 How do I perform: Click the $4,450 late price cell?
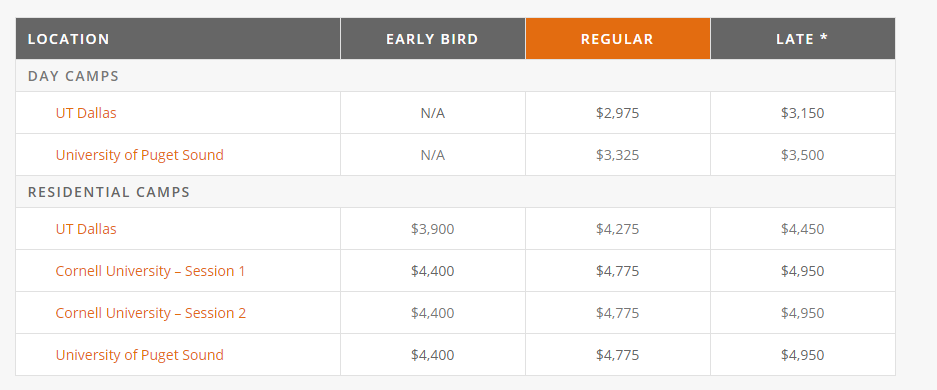click(x=803, y=229)
